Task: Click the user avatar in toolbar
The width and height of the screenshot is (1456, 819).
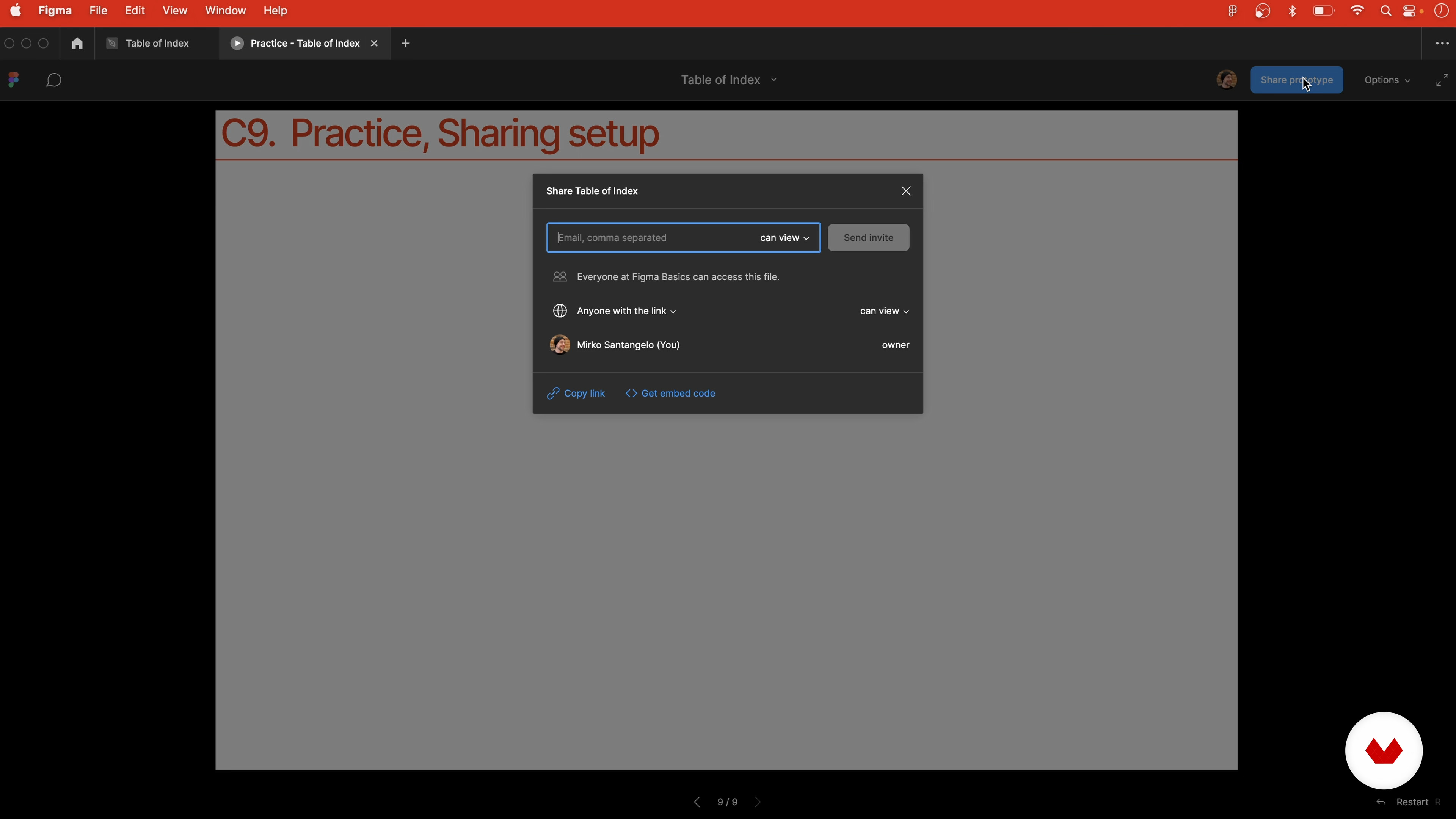Action: click(x=1226, y=80)
